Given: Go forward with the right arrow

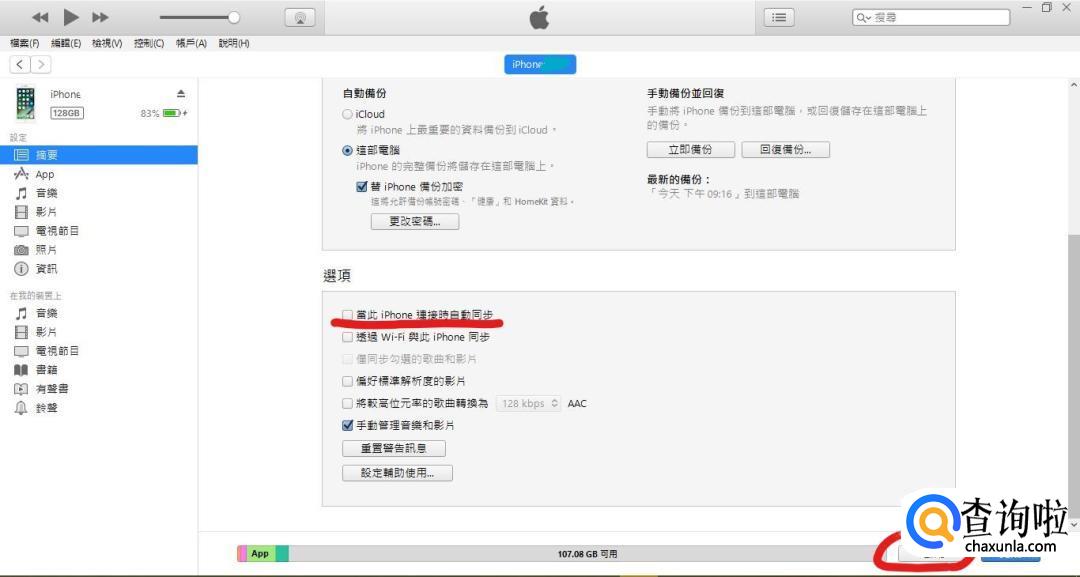Looking at the screenshot, I should (x=41, y=64).
